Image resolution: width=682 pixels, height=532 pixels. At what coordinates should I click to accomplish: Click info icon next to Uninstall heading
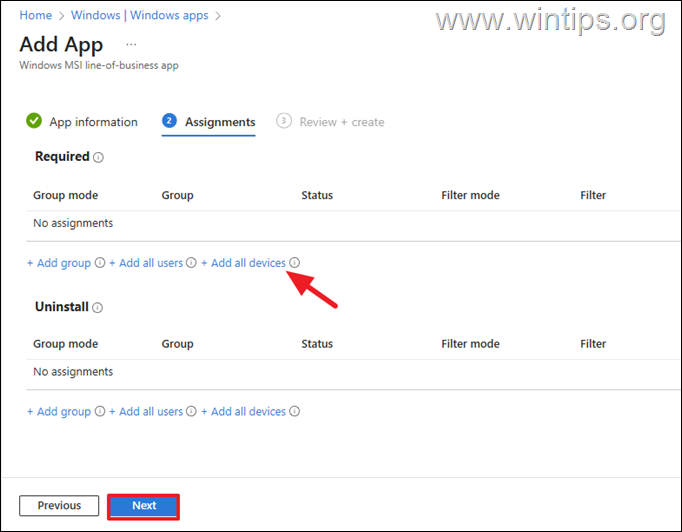tap(98, 308)
